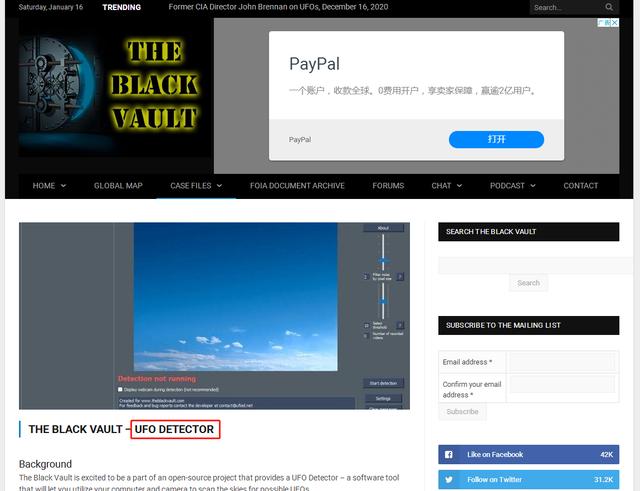
Task: Click SEARCH THE BLACK VAULT header
Action: coord(529,232)
